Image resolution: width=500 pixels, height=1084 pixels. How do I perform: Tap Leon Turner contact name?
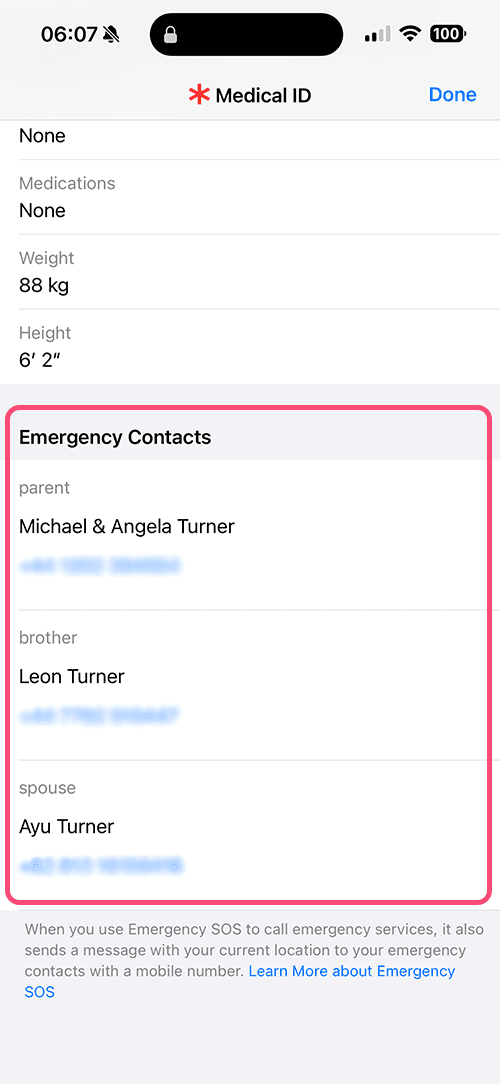[72, 676]
